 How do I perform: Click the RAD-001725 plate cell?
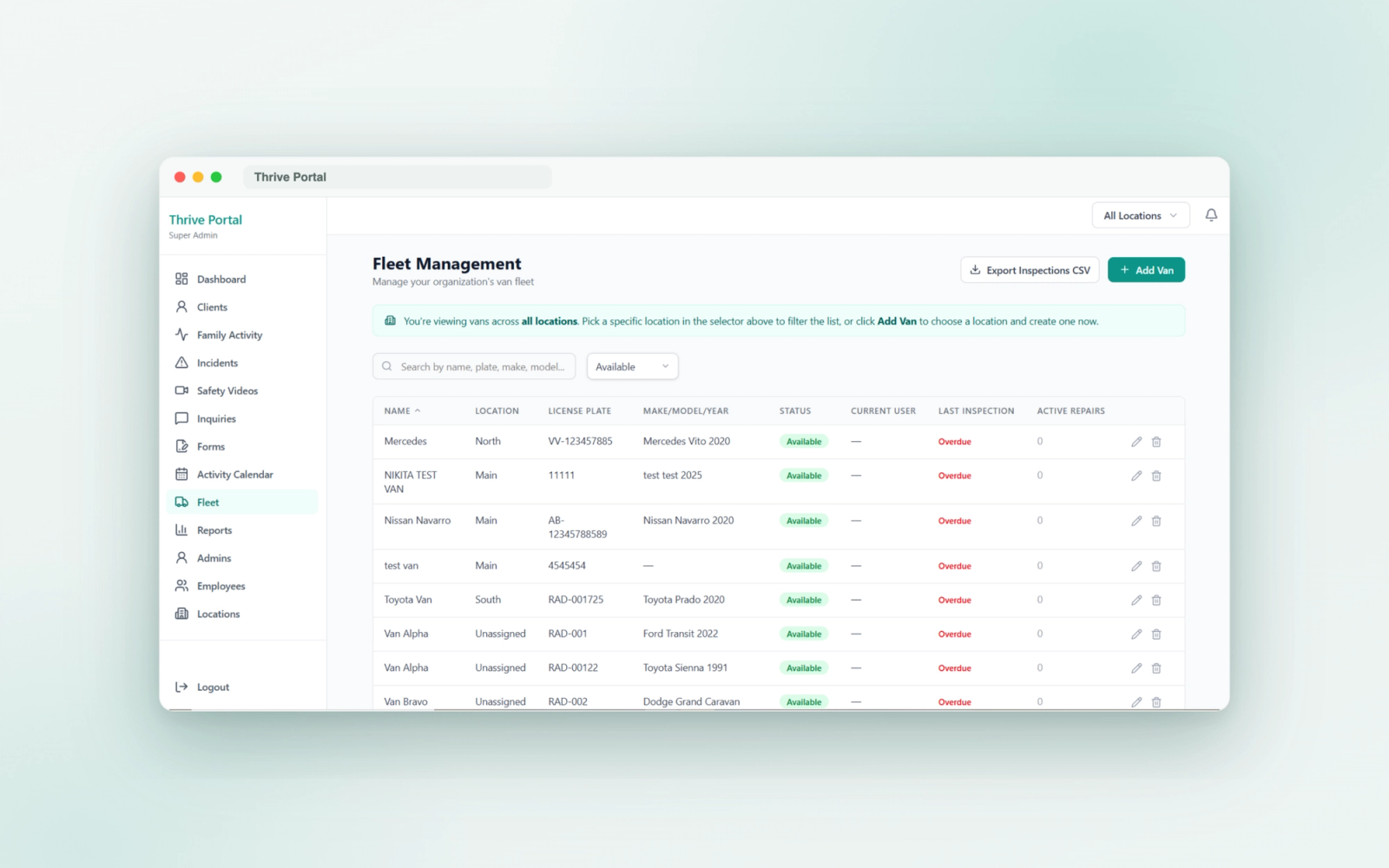click(x=576, y=599)
